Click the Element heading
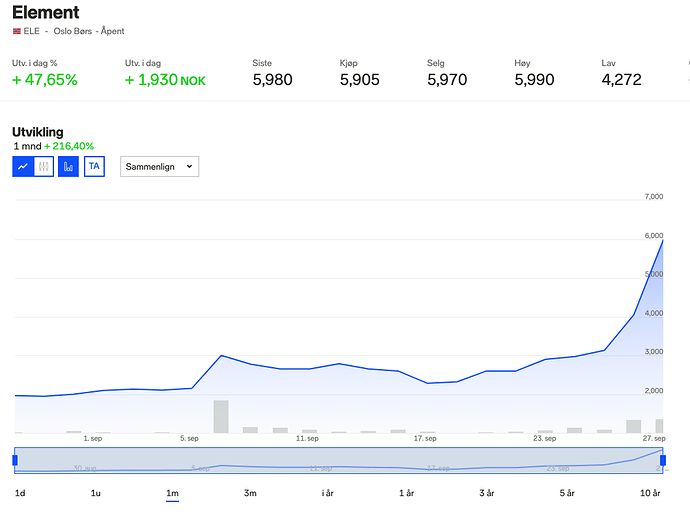This screenshot has height=517, width=690. click(x=46, y=12)
